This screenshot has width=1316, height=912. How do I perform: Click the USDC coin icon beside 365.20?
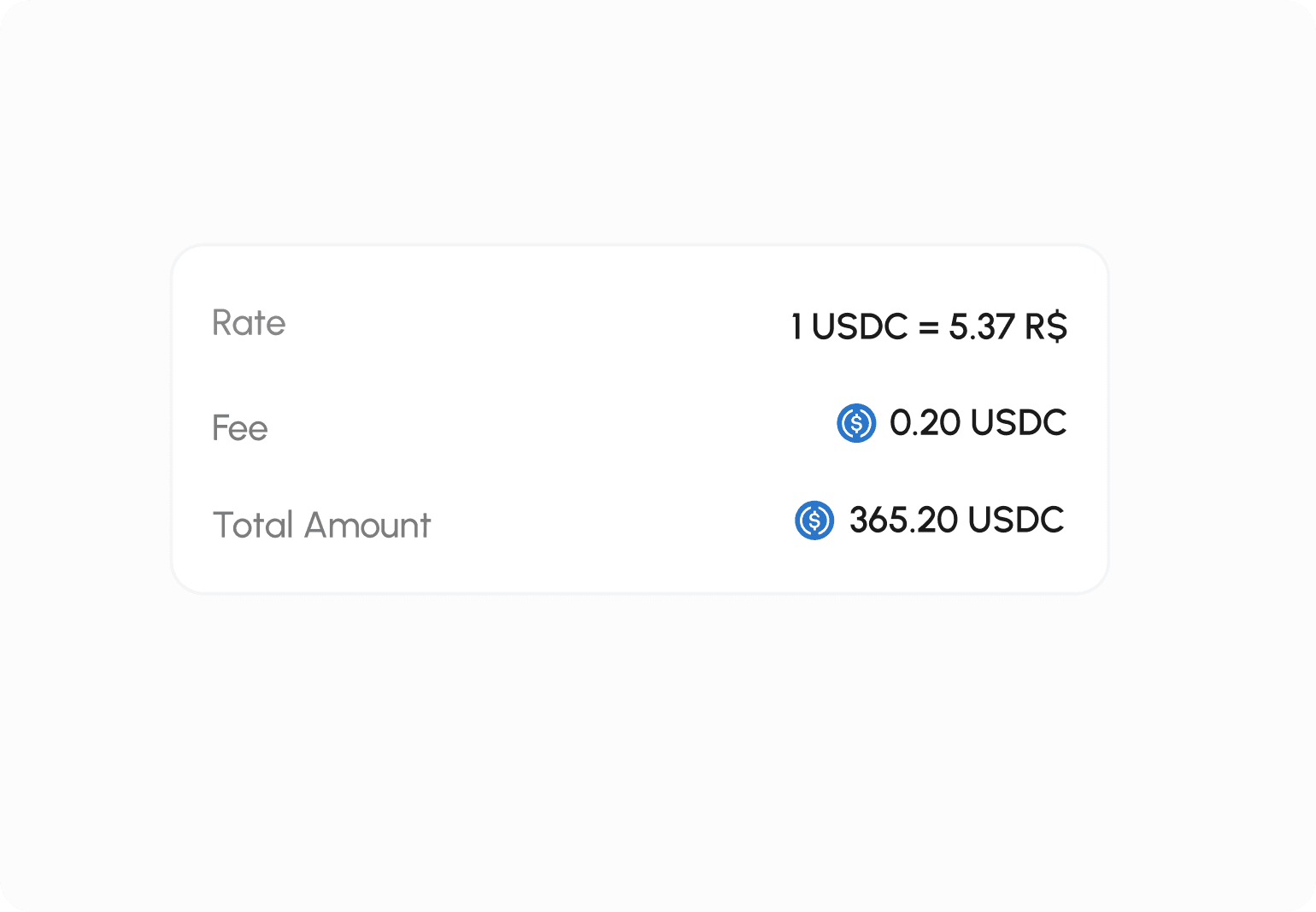pos(814,521)
